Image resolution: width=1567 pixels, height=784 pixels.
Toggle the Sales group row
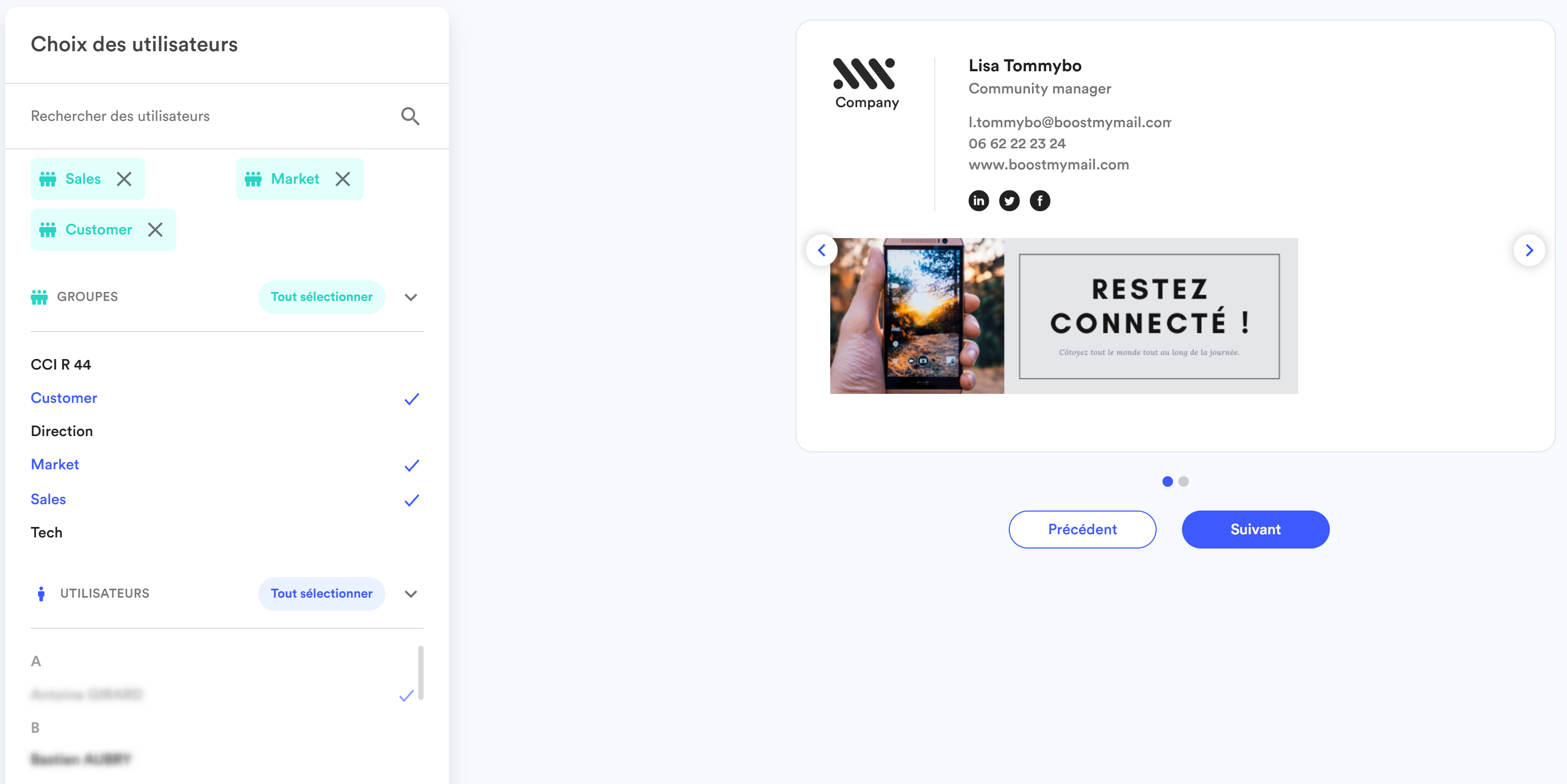tap(226, 499)
